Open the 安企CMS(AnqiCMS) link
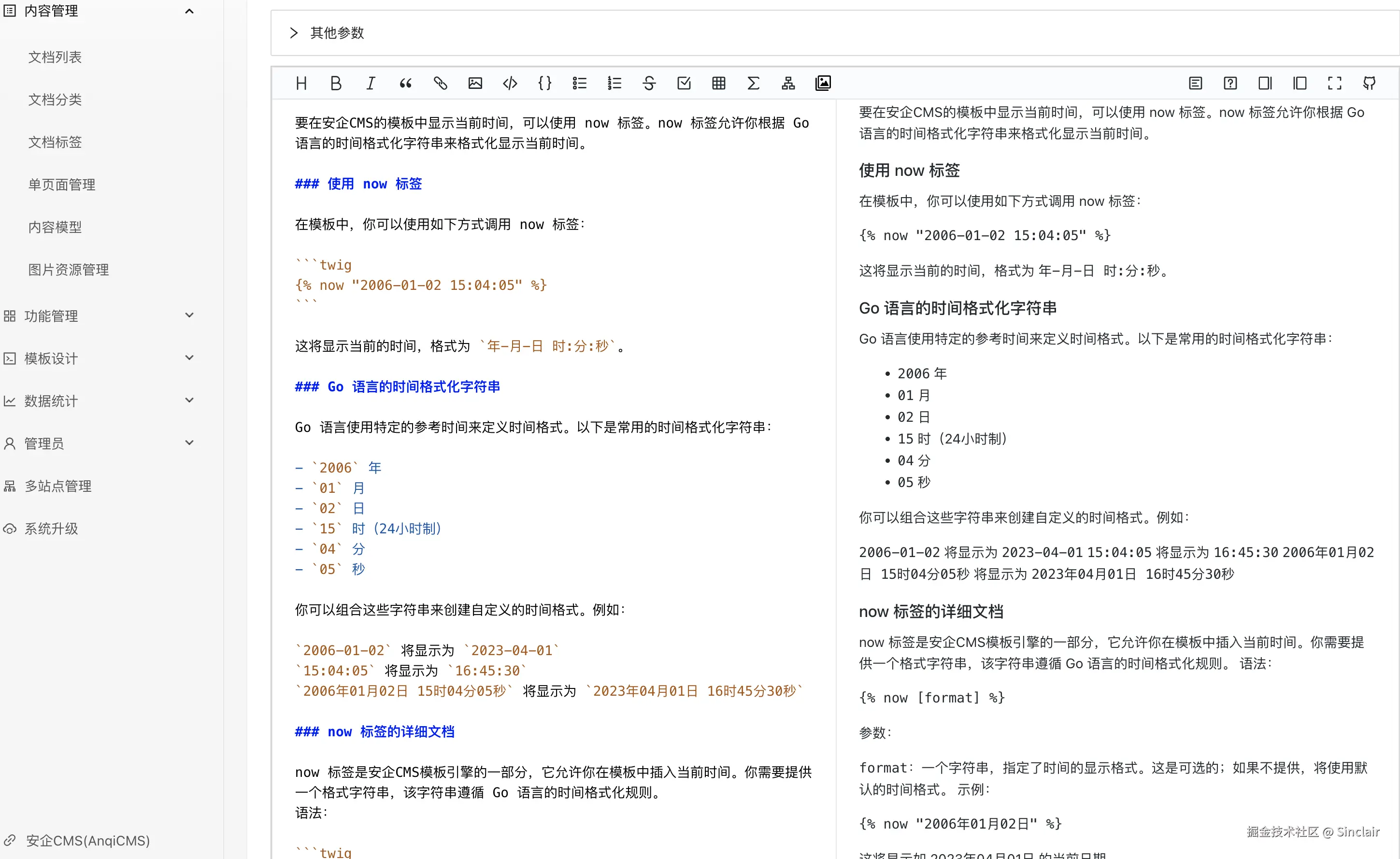This screenshot has height=859, width=1400. pyautogui.click(x=88, y=841)
